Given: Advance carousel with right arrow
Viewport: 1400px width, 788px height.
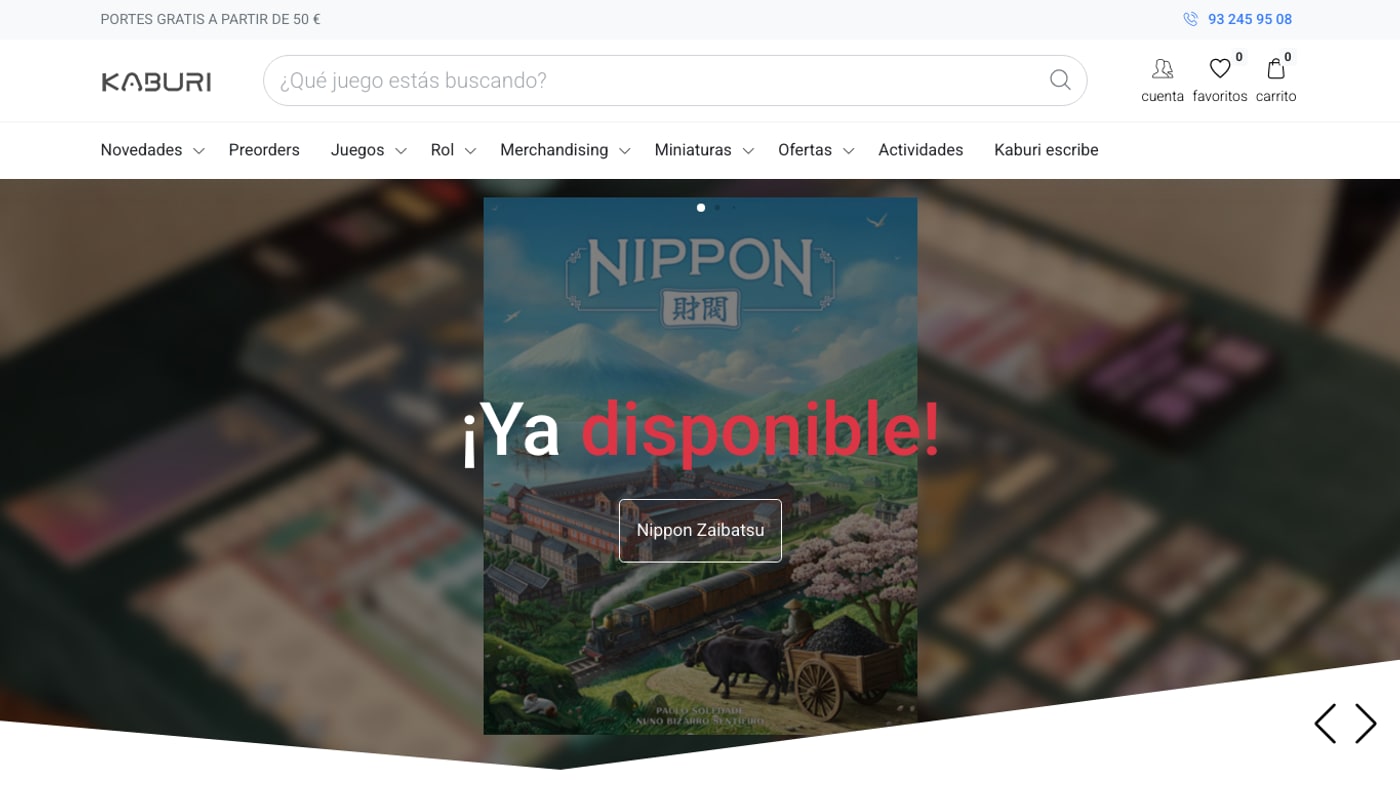Looking at the screenshot, I should pos(1366,723).
